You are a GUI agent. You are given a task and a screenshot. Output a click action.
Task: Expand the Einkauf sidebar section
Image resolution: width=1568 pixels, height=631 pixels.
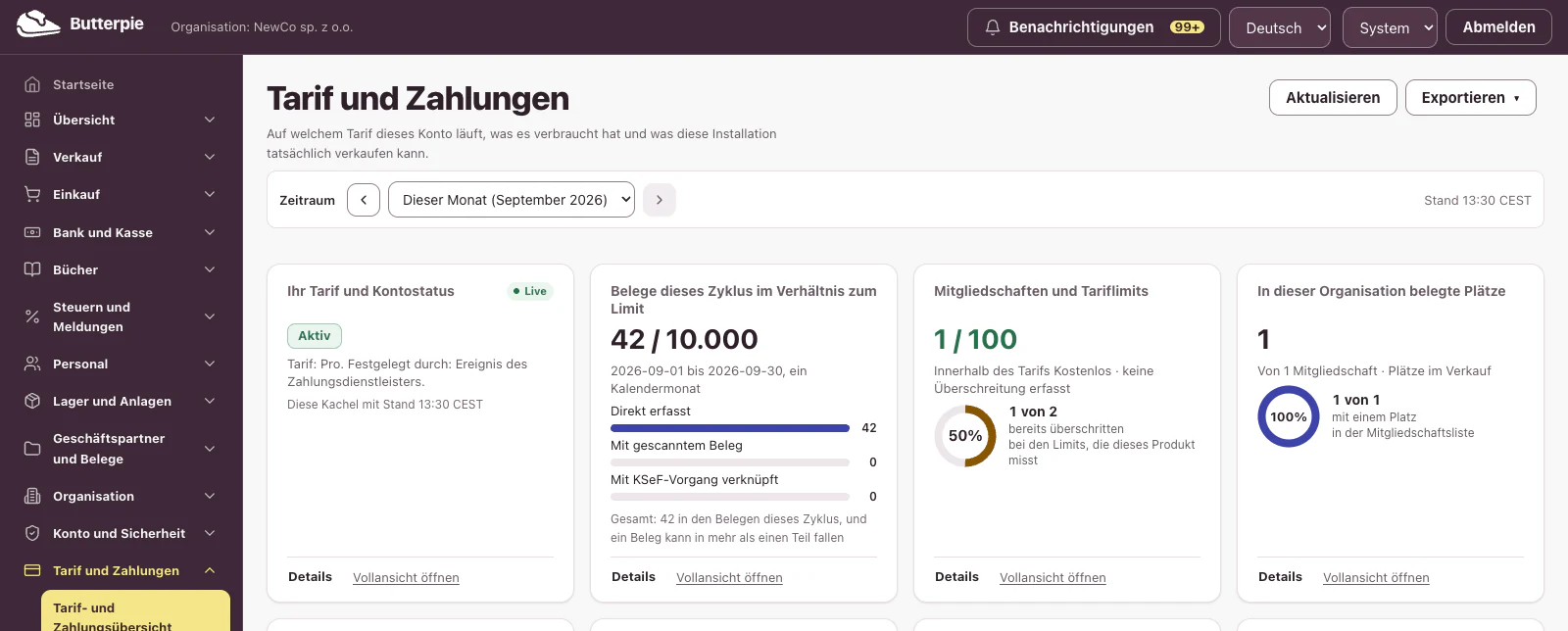click(210, 194)
